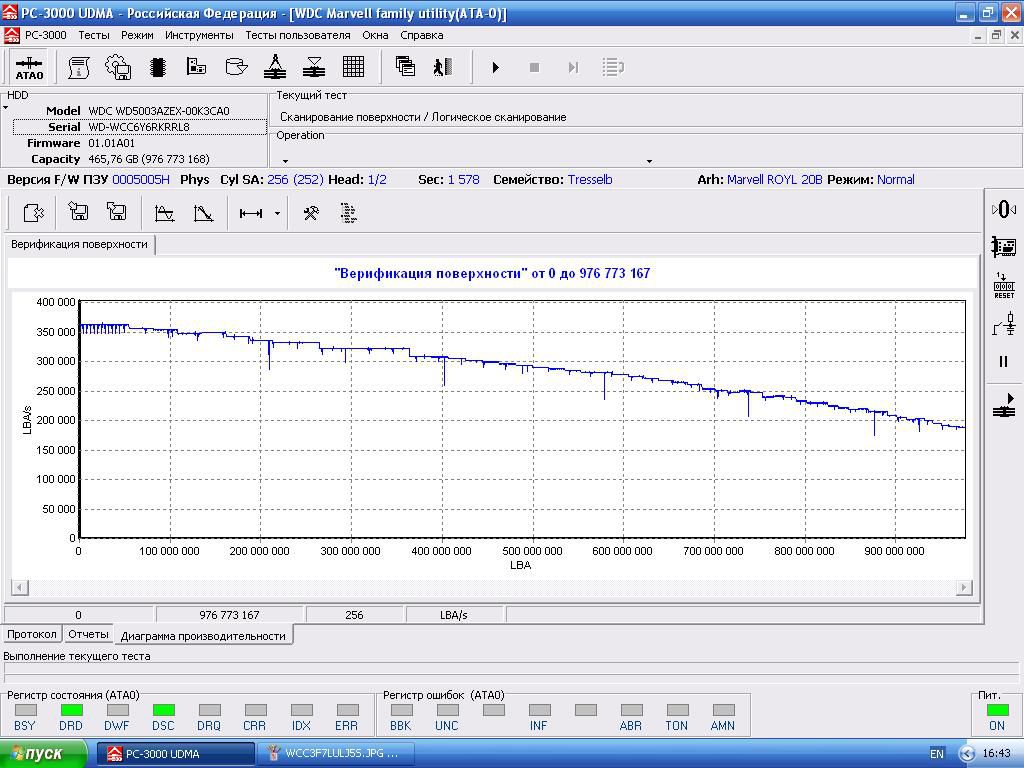The width and height of the screenshot is (1024, 768).
Task: Switch to the WCC3F7LULJ55.JPG taskbar window
Action: pos(334,754)
